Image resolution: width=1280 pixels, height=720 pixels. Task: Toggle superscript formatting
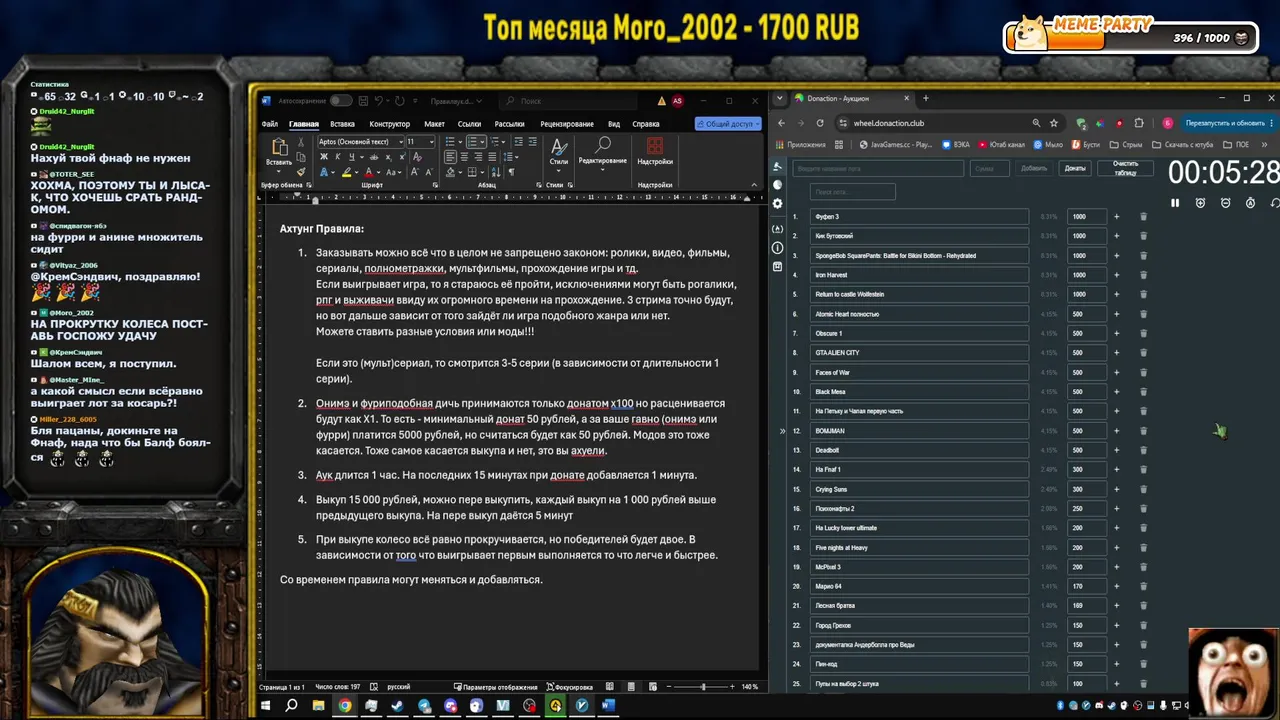[403, 157]
